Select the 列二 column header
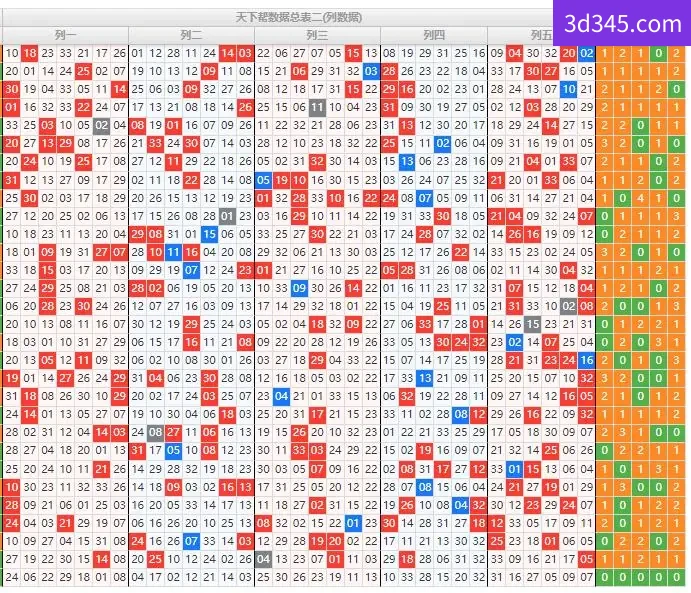The width and height of the screenshot is (691, 593). (191, 35)
